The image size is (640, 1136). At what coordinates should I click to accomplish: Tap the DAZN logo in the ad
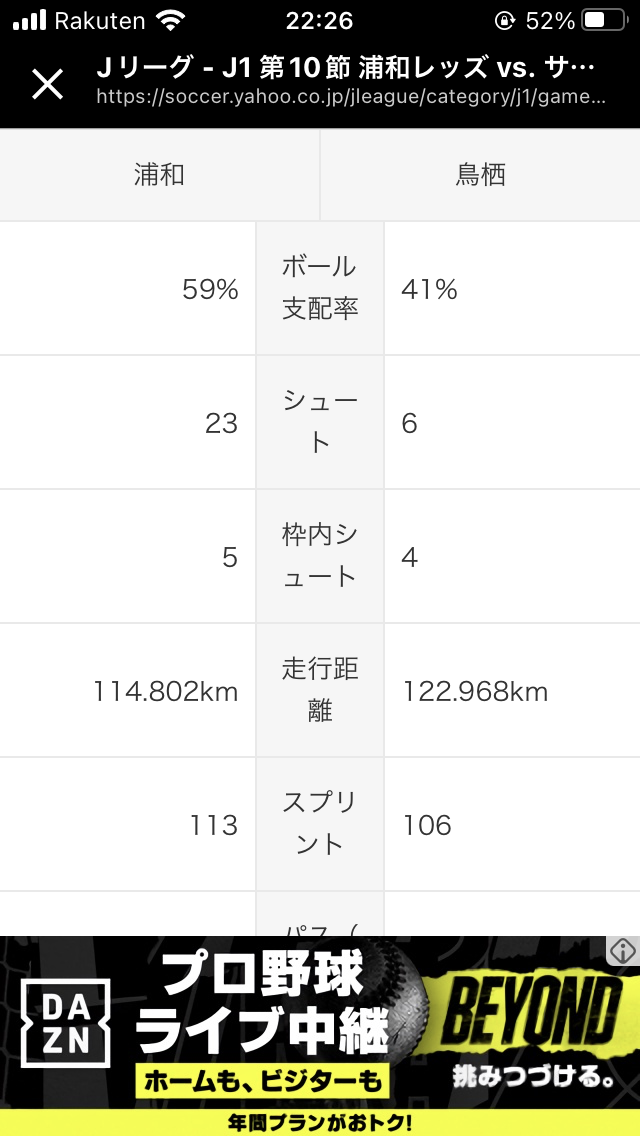click(66, 1022)
